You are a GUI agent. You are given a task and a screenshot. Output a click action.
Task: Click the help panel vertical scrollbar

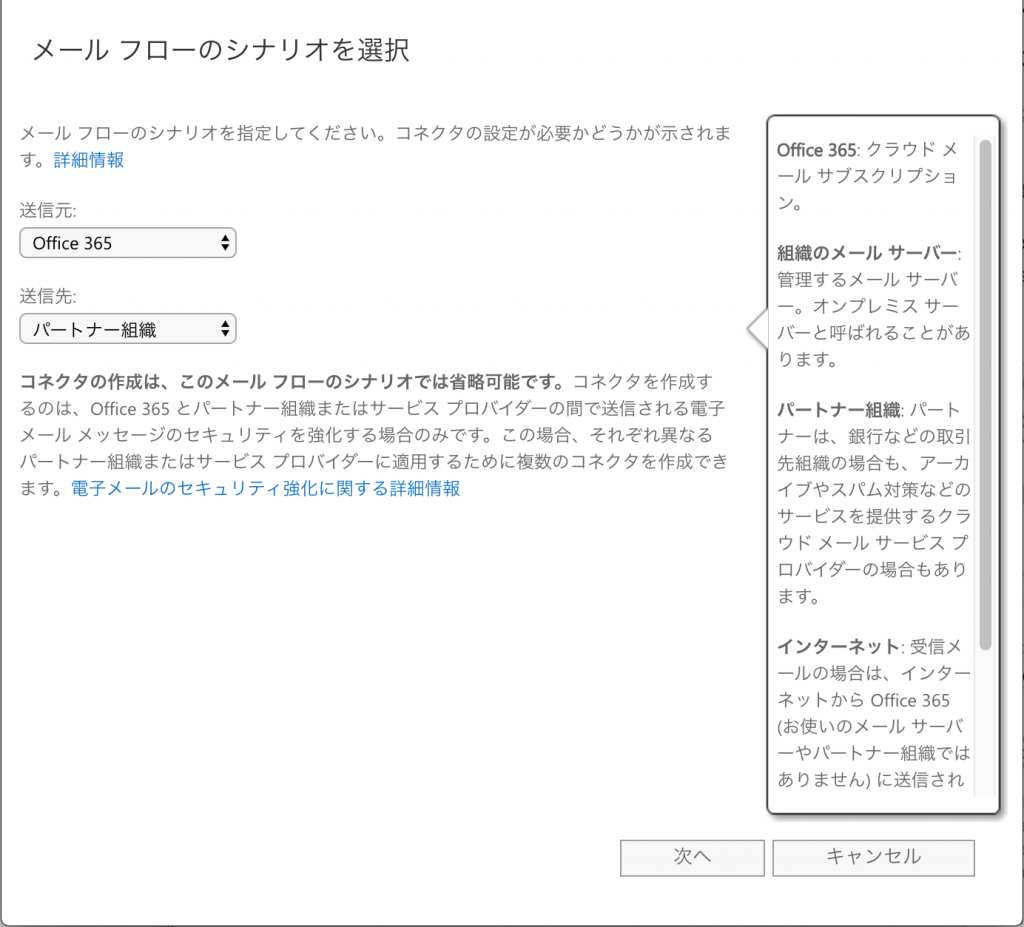pyautogui.click(x=985, y=395)
